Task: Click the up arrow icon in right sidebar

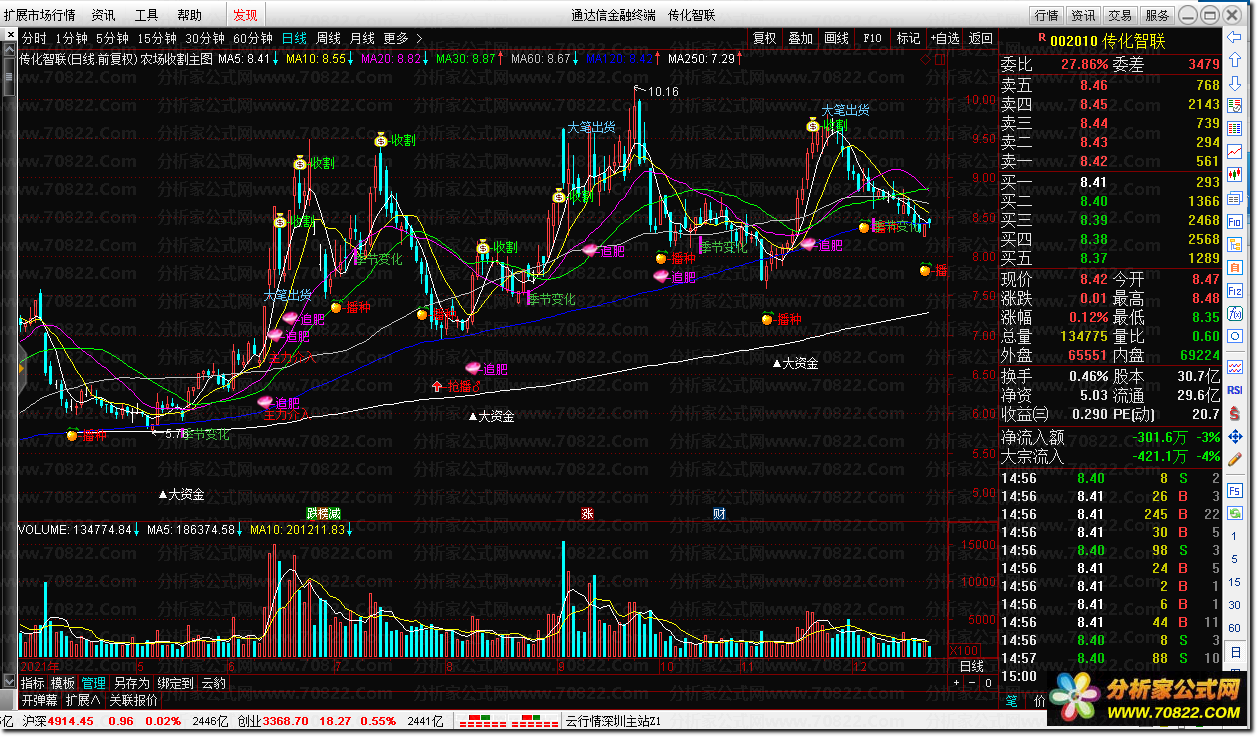Action: pos(1235,60)
